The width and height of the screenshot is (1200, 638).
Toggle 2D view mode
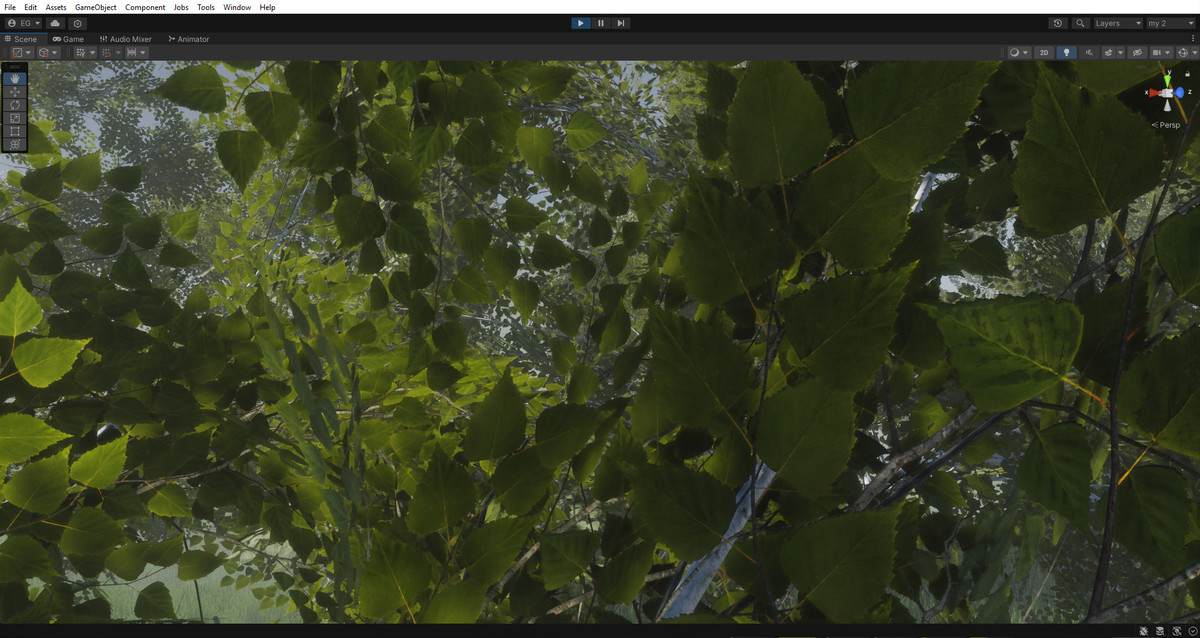tap(1044, 52)
